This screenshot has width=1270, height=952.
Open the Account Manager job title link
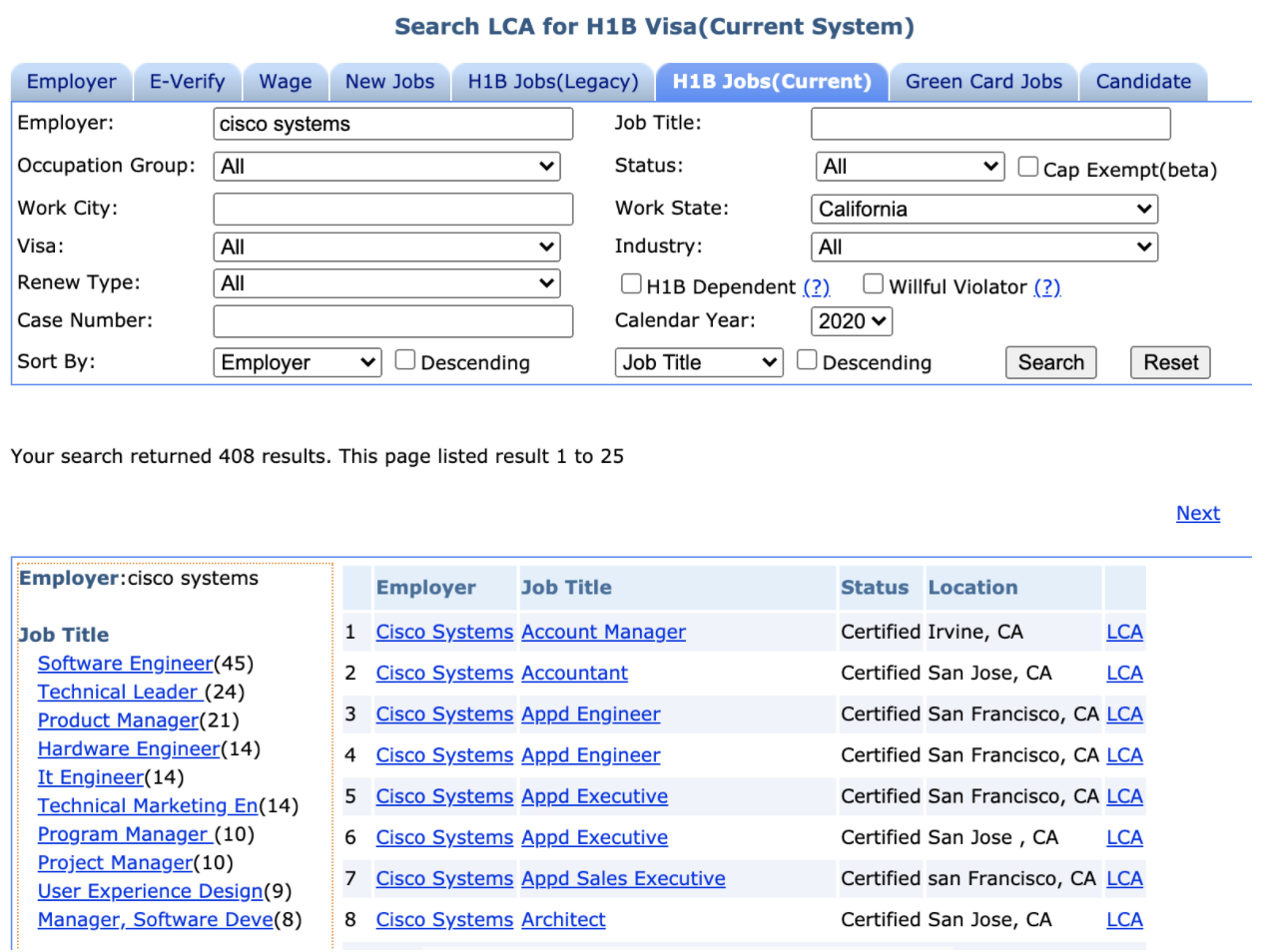[x=603, y=633]
